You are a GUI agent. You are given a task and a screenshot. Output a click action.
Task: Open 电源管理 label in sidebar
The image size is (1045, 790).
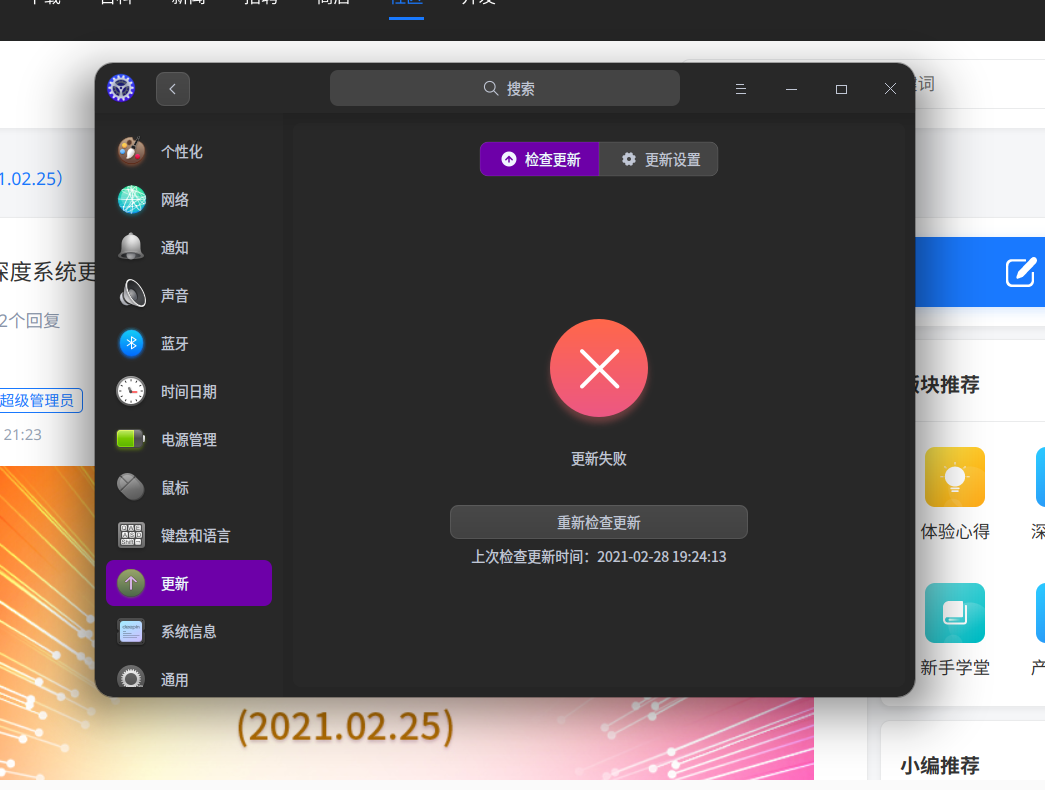(x=189, y=439)
